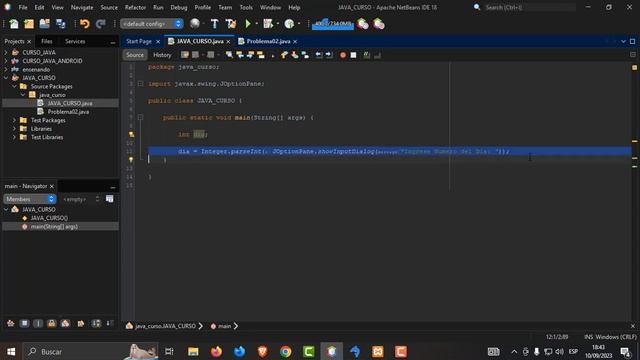Click the Clean and Build Project icon
This screenshot has width=640, height=360.
(x=231, y=24)
